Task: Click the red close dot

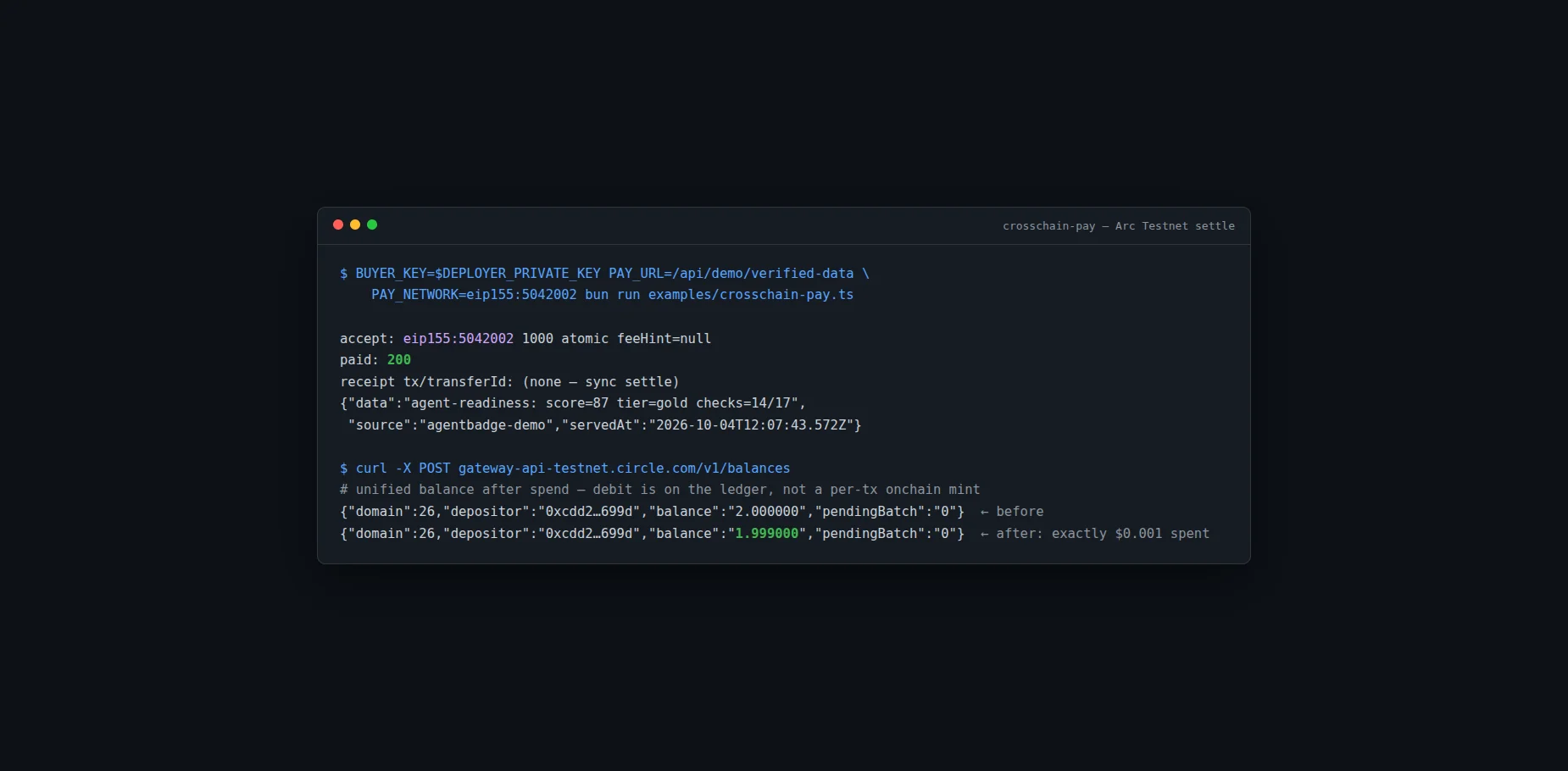Action: (338, 225)
